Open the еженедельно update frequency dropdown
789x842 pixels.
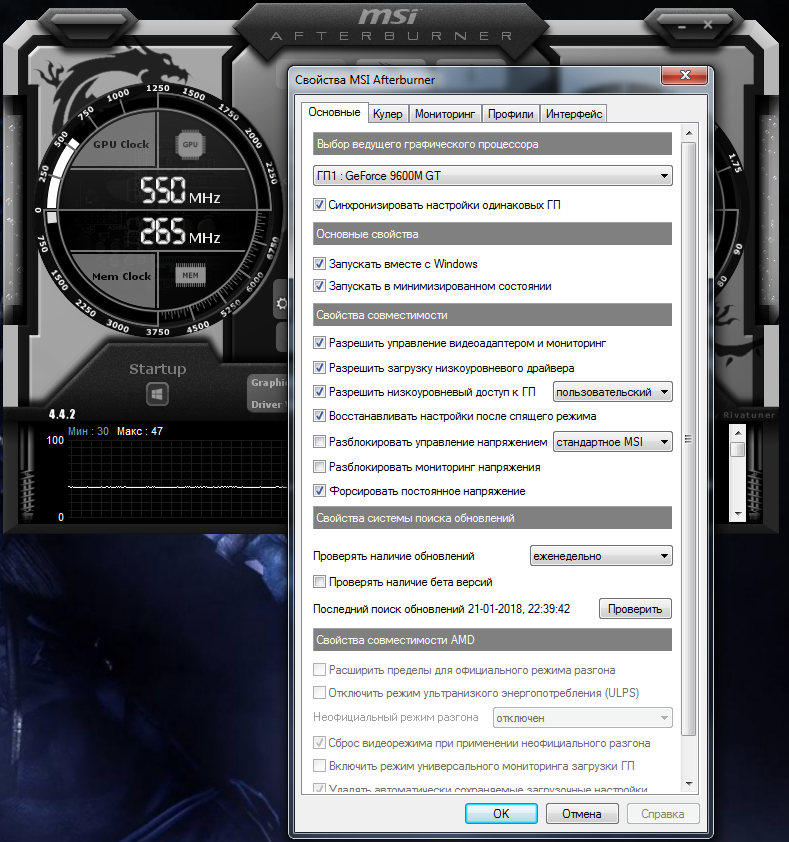601,556
